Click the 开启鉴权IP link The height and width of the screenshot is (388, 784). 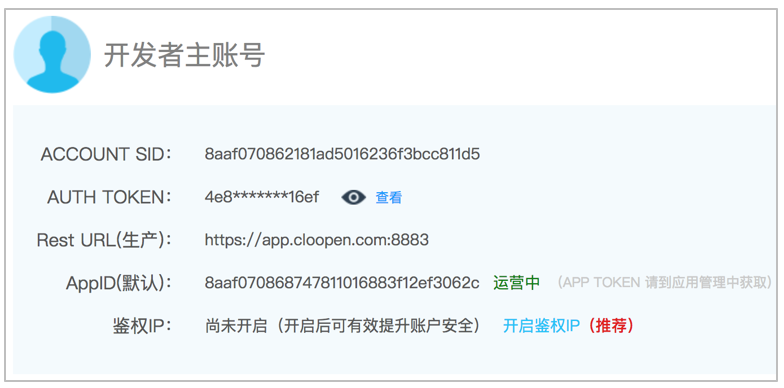click(x=541, y=326)
